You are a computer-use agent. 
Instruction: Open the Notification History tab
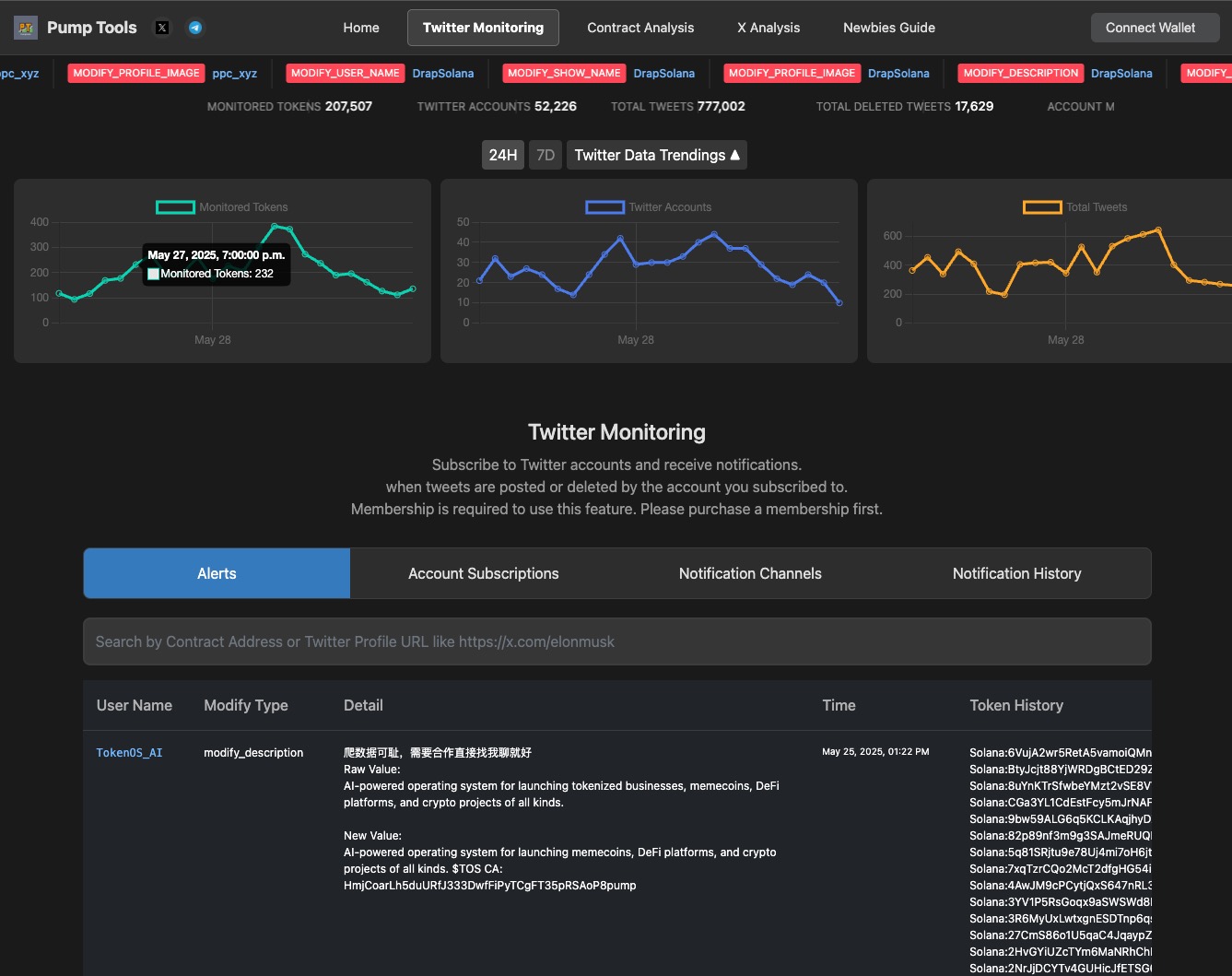pos(1016,573)
